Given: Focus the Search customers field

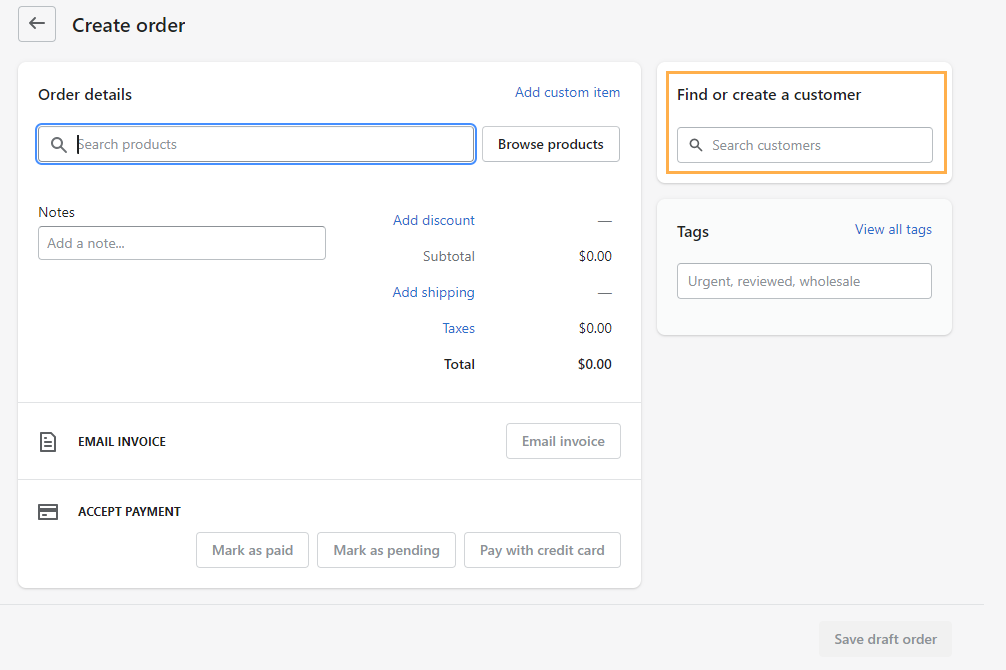Looking at the screenshot, I should (x=815, y=145).
